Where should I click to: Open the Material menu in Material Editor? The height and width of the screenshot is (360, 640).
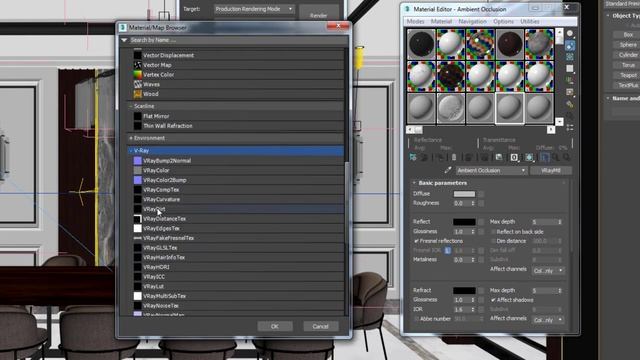(441, 21)
